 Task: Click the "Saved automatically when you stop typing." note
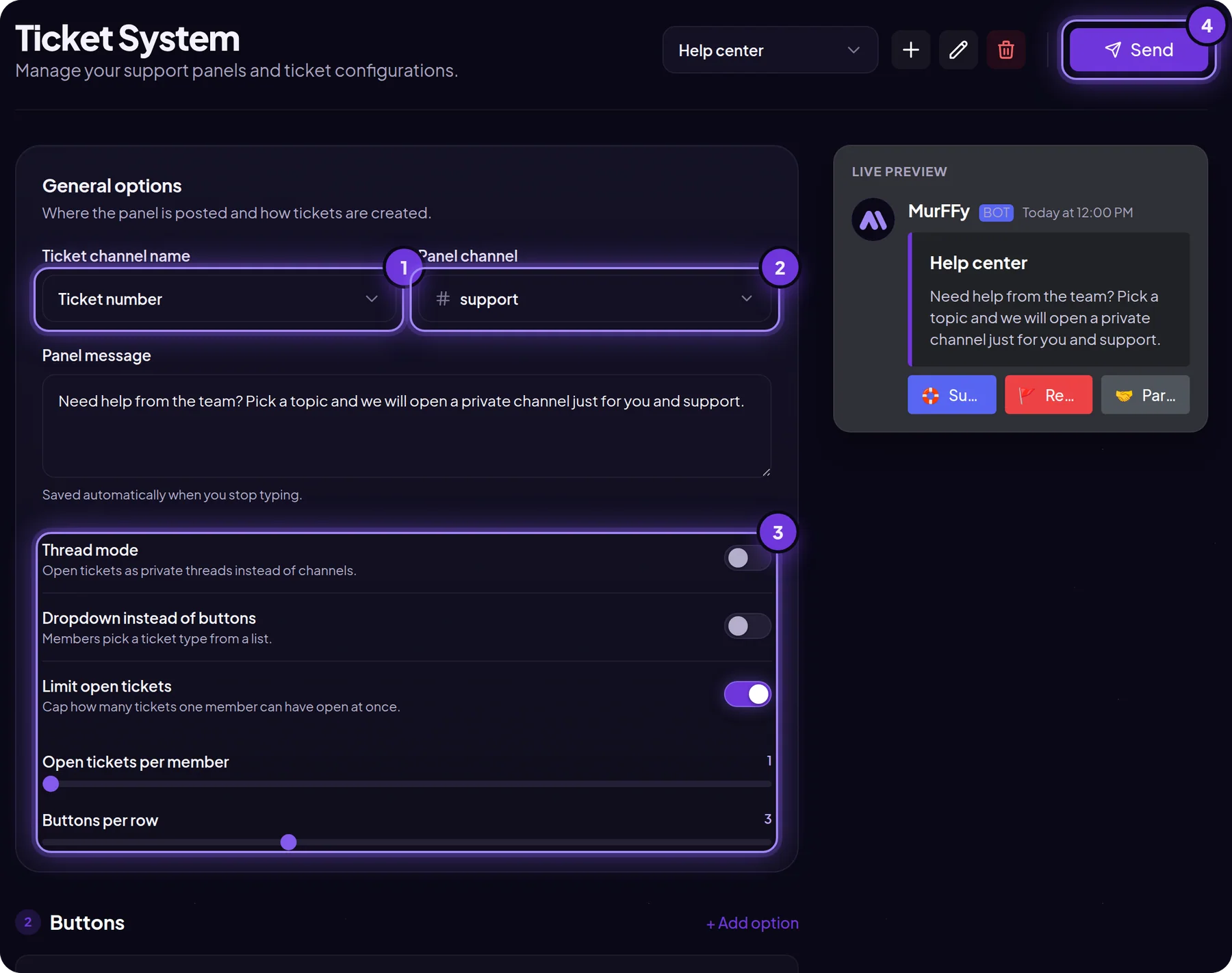click(x=172, y=495)
